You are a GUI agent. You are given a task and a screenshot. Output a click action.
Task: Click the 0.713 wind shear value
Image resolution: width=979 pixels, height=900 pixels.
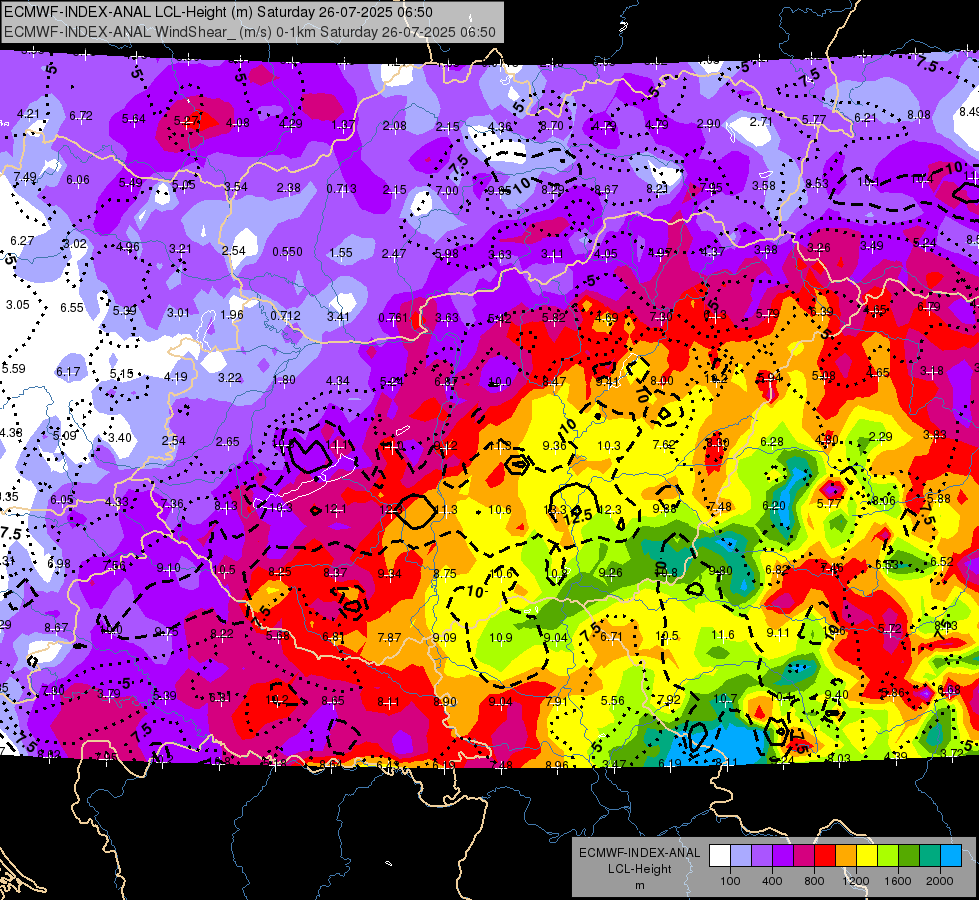tap(342, 189)
